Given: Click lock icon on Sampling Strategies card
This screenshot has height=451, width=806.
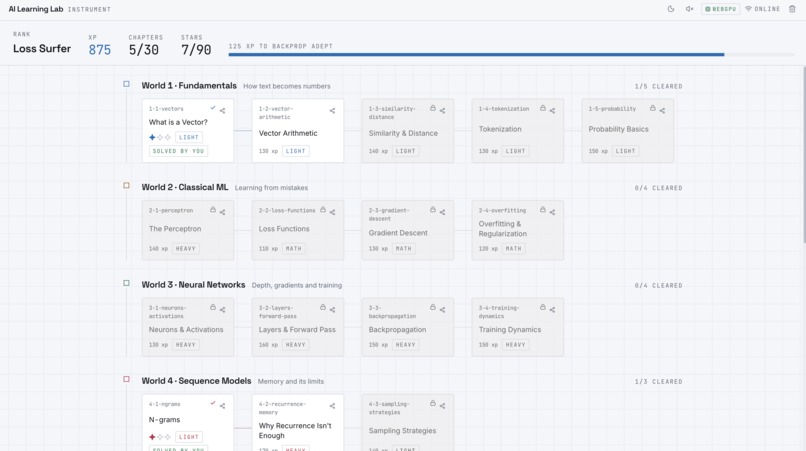Looking at the screenshot, I should (433, 403).
